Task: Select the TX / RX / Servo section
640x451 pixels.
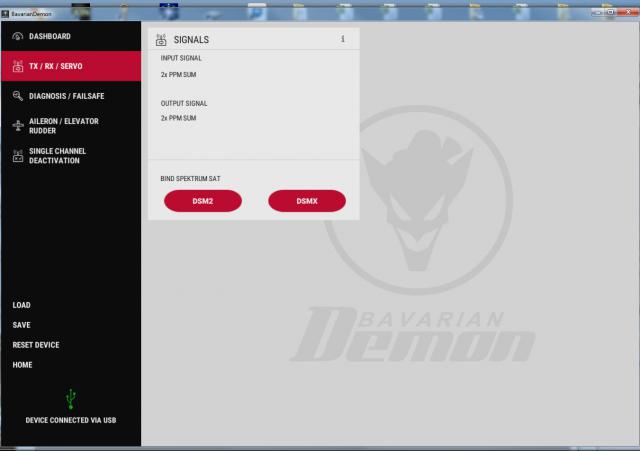Action: (71, 66)
